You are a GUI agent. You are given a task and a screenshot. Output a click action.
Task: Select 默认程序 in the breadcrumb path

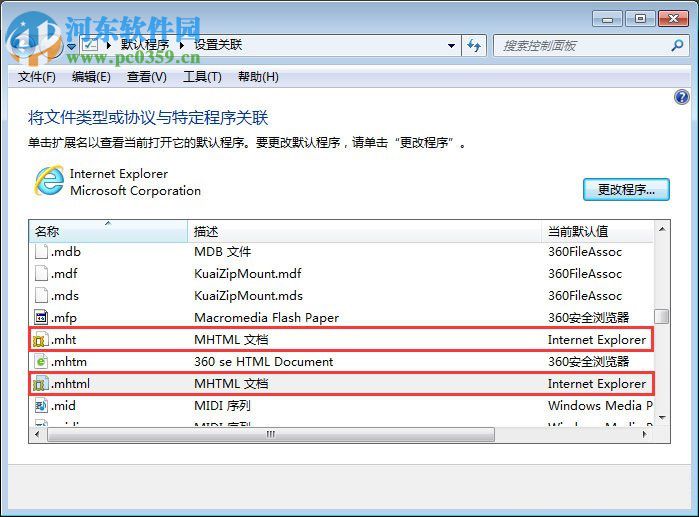145,45
